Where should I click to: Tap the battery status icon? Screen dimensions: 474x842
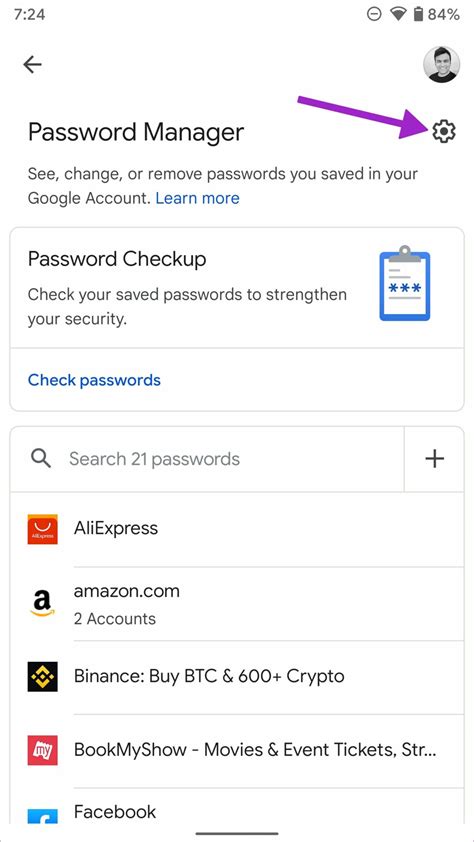(418, 14)
